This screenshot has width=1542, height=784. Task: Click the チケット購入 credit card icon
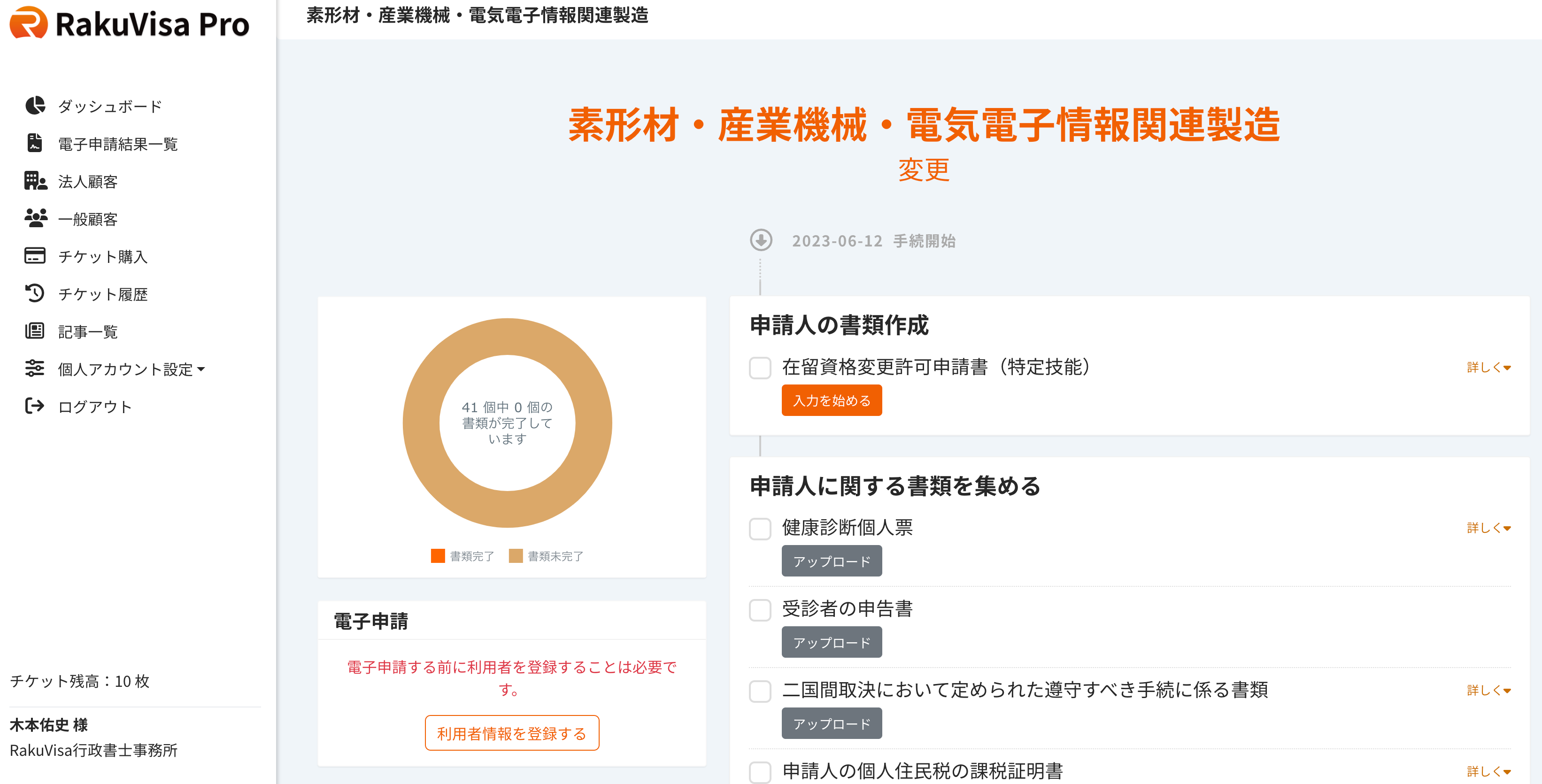pyautogui.click(x=35, y=256)
